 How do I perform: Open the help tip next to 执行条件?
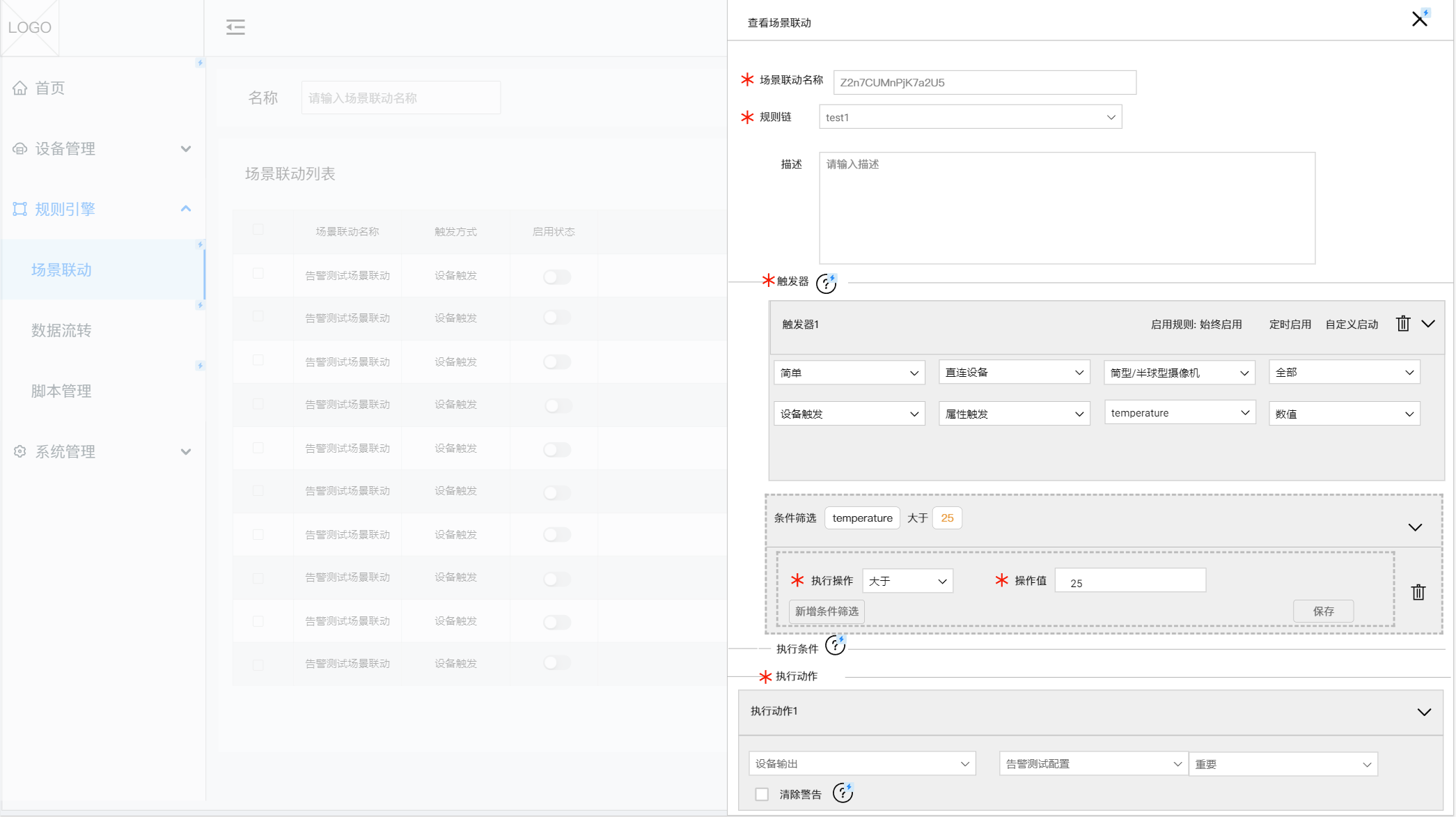tap(835, 646)
